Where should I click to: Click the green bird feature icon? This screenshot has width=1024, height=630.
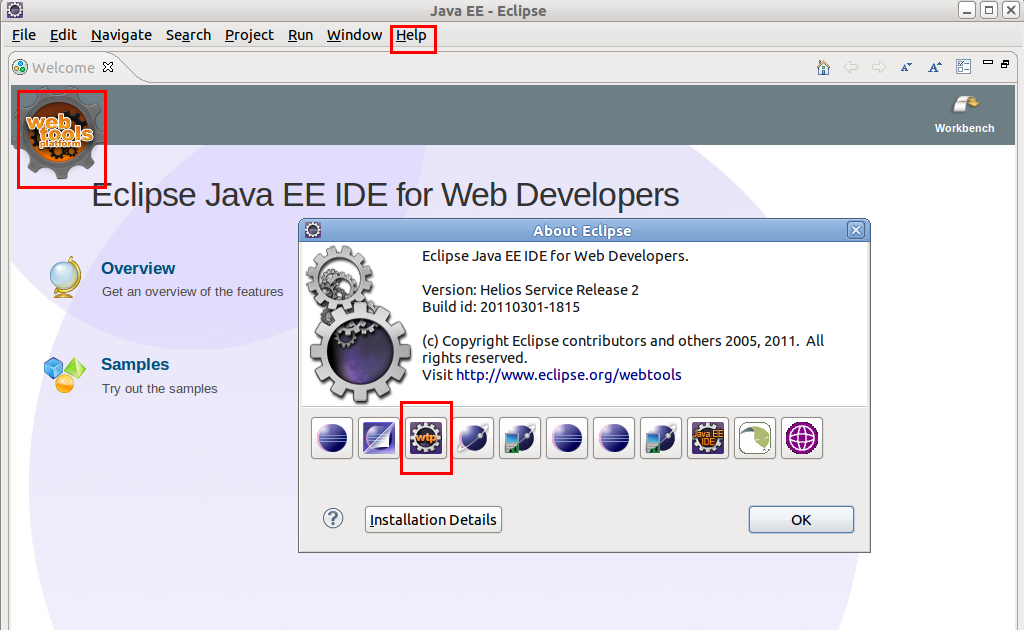pos(755,438)
